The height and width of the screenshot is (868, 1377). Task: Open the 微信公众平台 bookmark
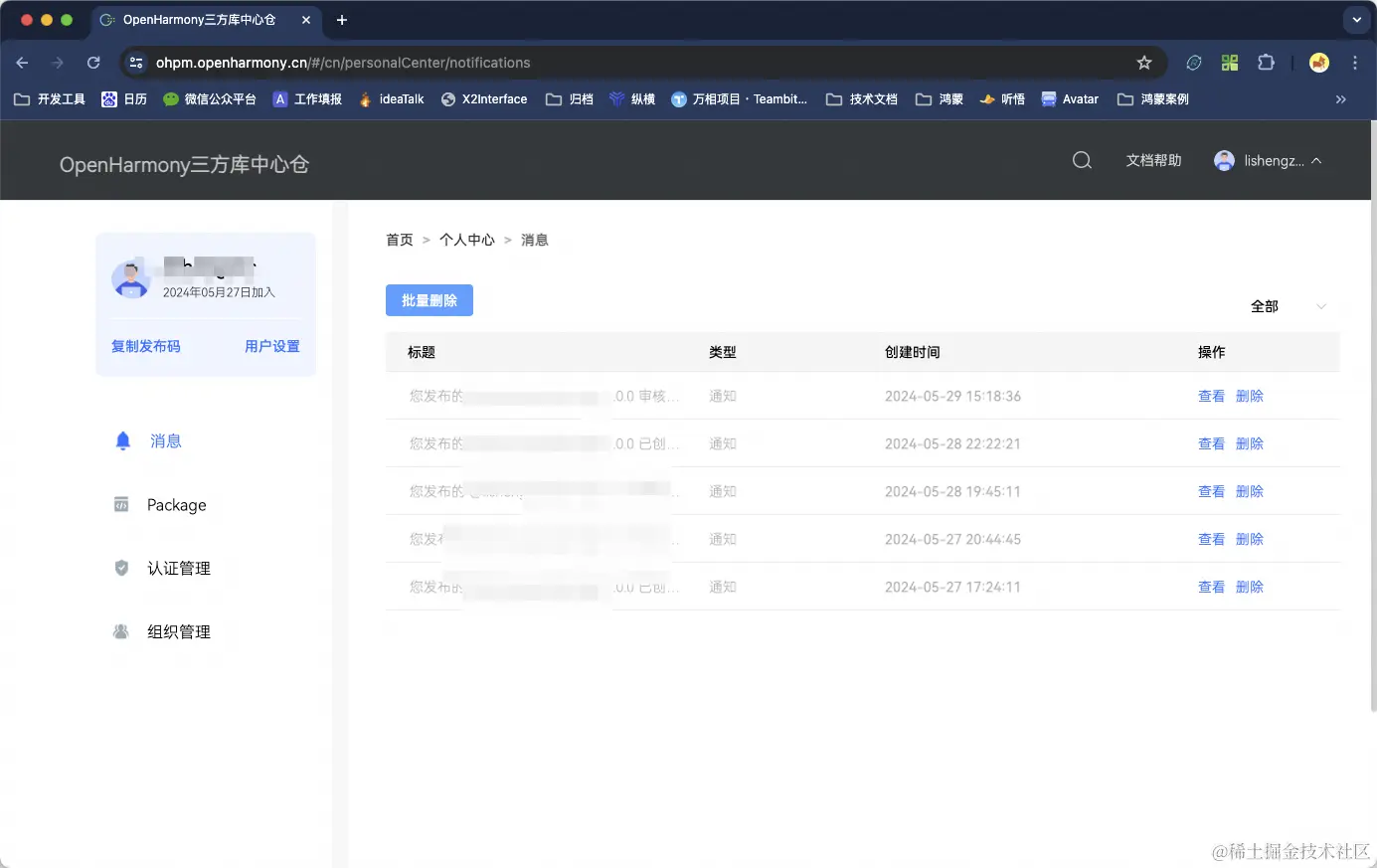pos(210,99)
